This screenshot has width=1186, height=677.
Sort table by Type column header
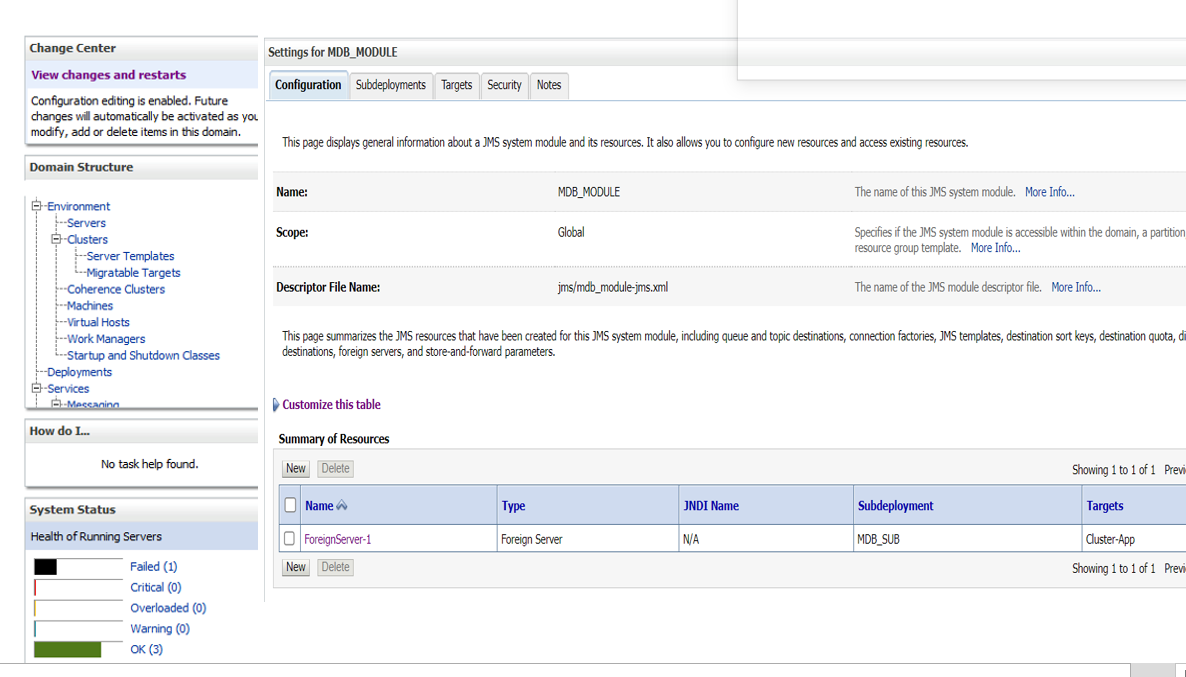513,506
